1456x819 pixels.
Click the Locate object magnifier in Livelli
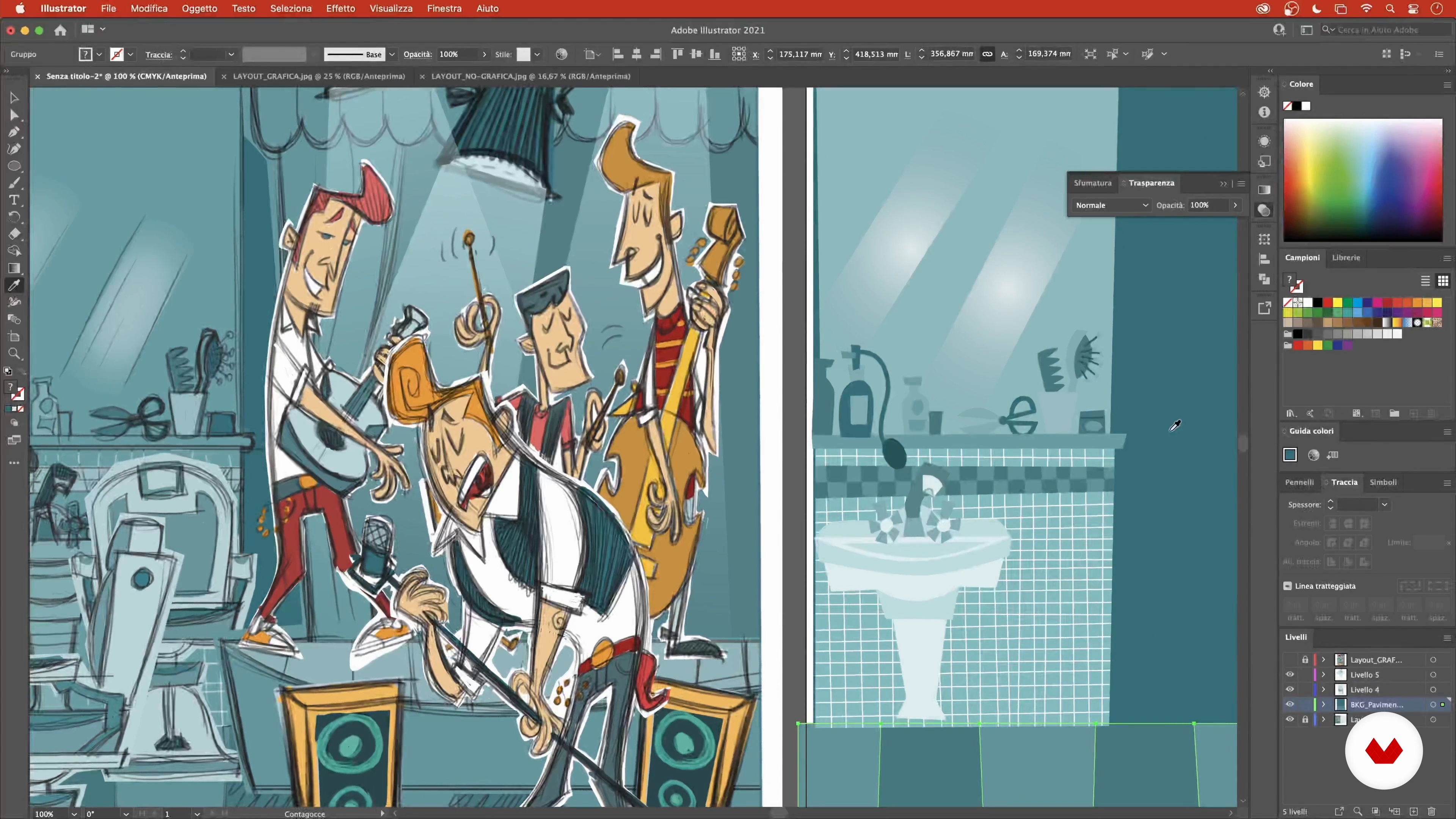tap(1358, 812)
